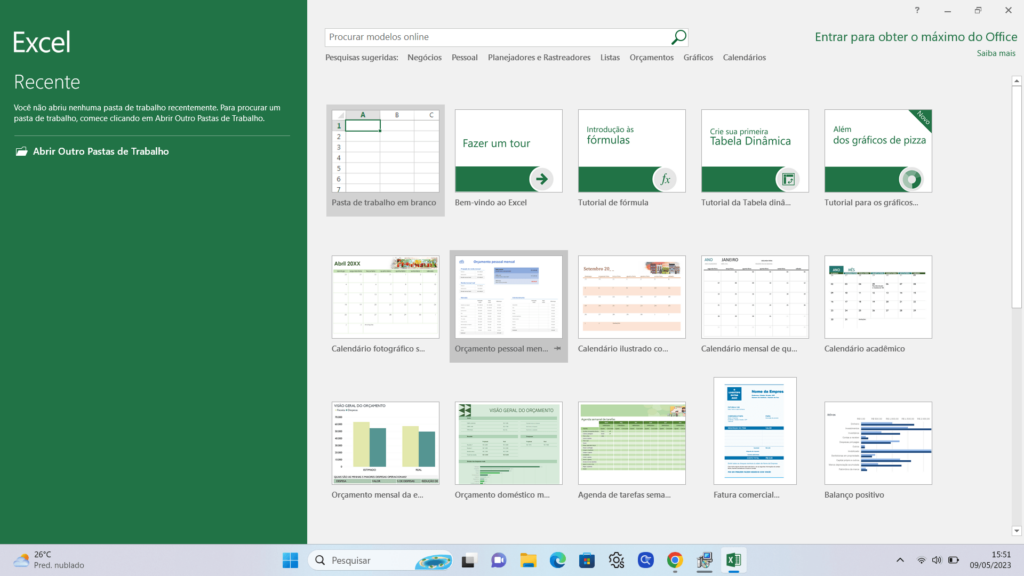
Task: Open the Agenda de tarefas semanal template
Action: coord(632,443)
